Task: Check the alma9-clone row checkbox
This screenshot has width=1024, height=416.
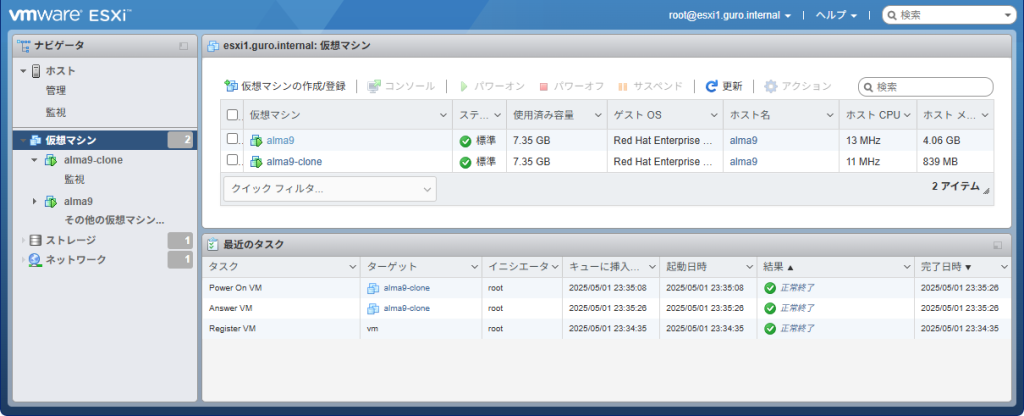Action: click(x=232, y=160)
